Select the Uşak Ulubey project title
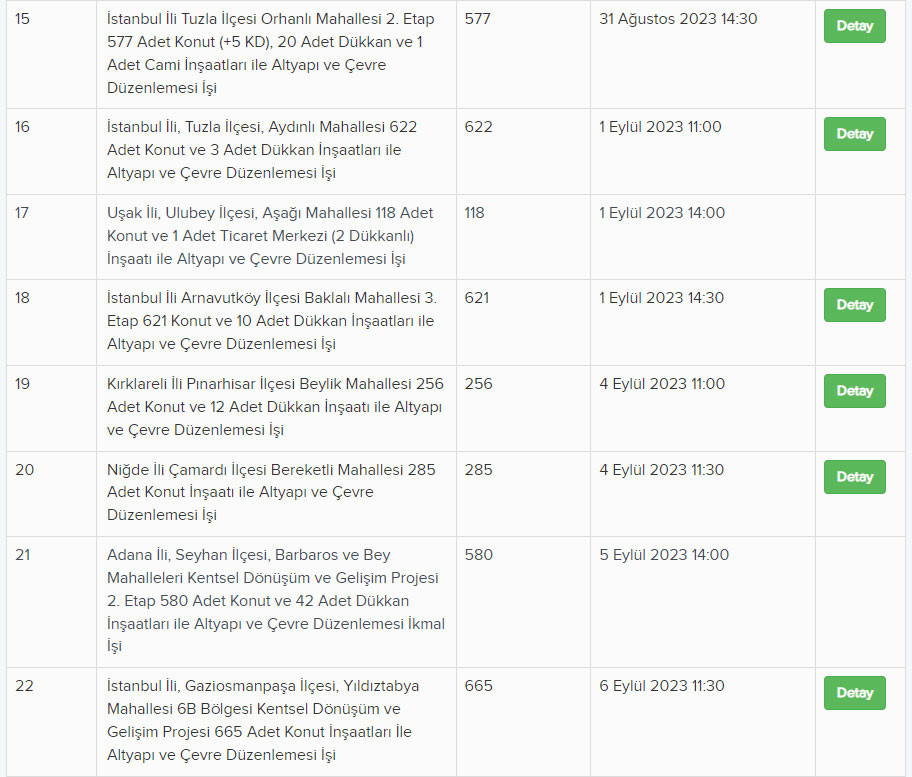Screen dimensions: 912x777 pos(270,236)
